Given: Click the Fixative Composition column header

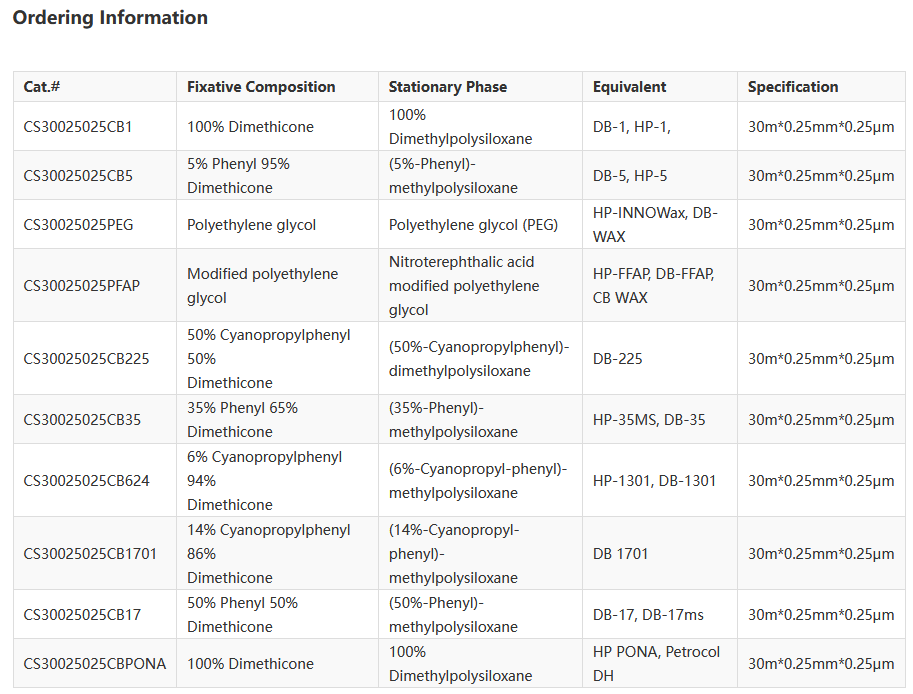Looking at the screenshot, I should (261, 87).
